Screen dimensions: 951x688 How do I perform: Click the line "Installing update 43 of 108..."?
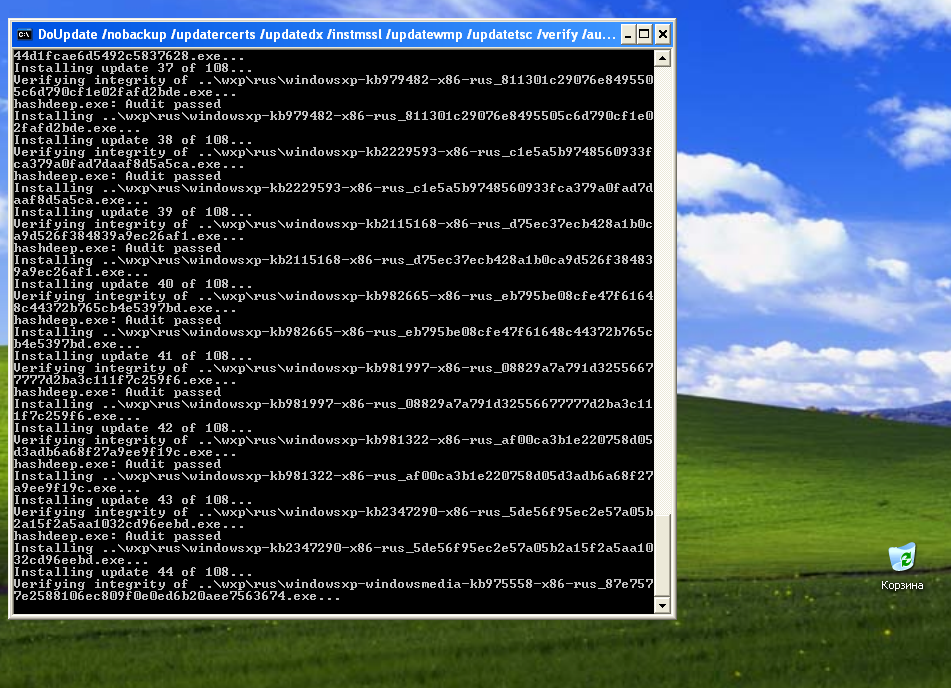pos(133,501)
